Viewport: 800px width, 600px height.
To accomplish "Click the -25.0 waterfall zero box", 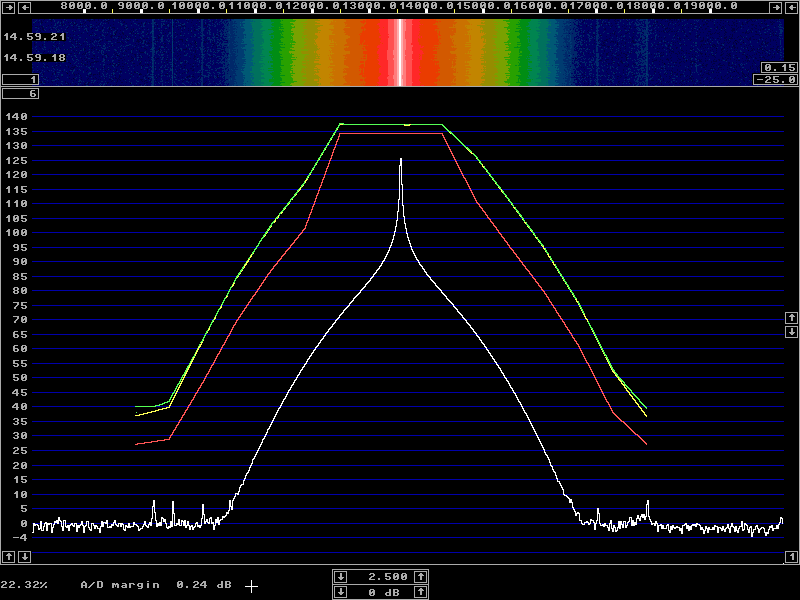I will tap(776, 80).
